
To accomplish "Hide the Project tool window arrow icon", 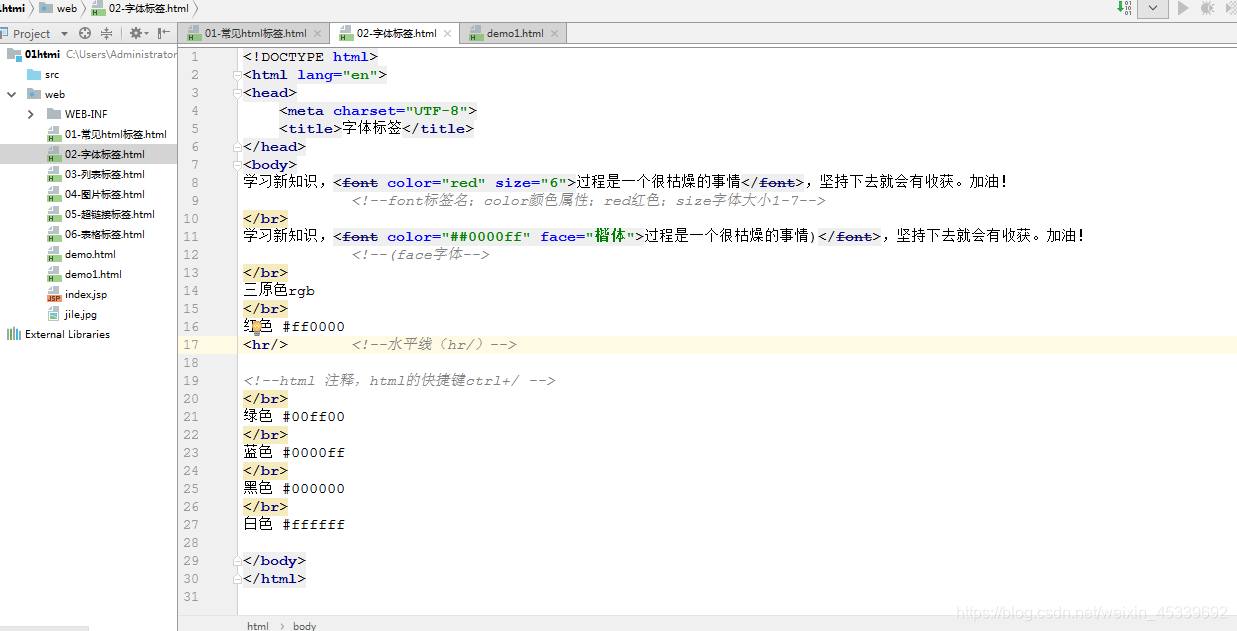I will 163,33.
